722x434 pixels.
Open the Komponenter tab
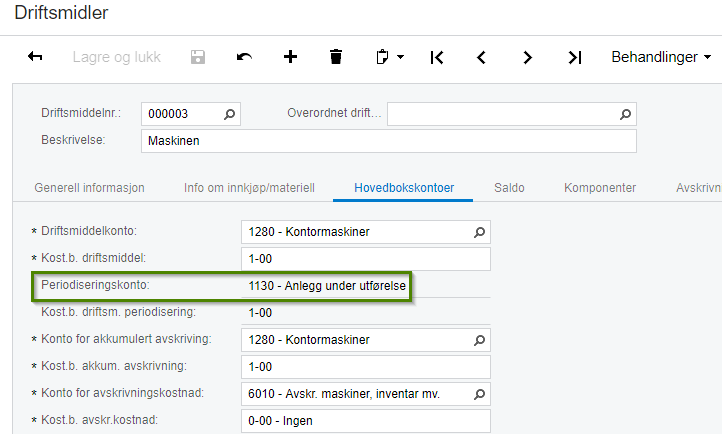[600, 188]
